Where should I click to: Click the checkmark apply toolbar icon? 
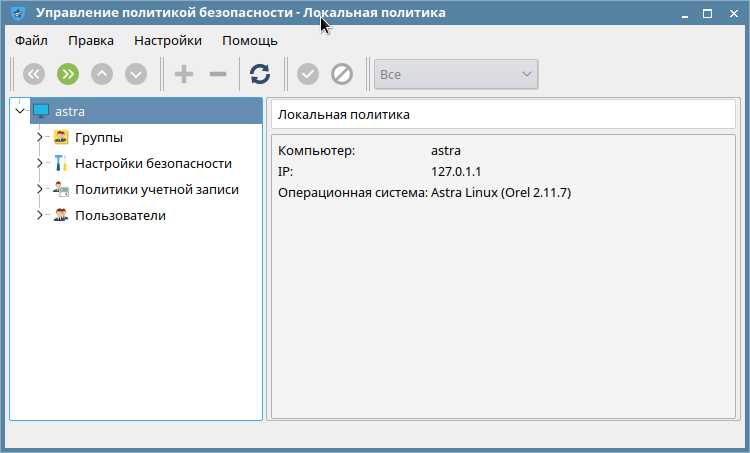[308, 74]
